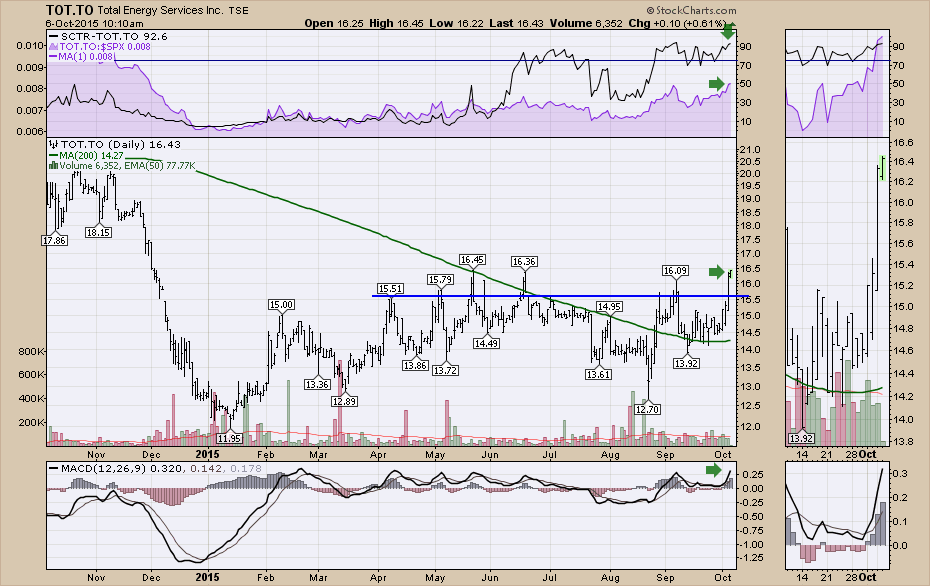Click the MACD(12,26,9) legend label

104,468
